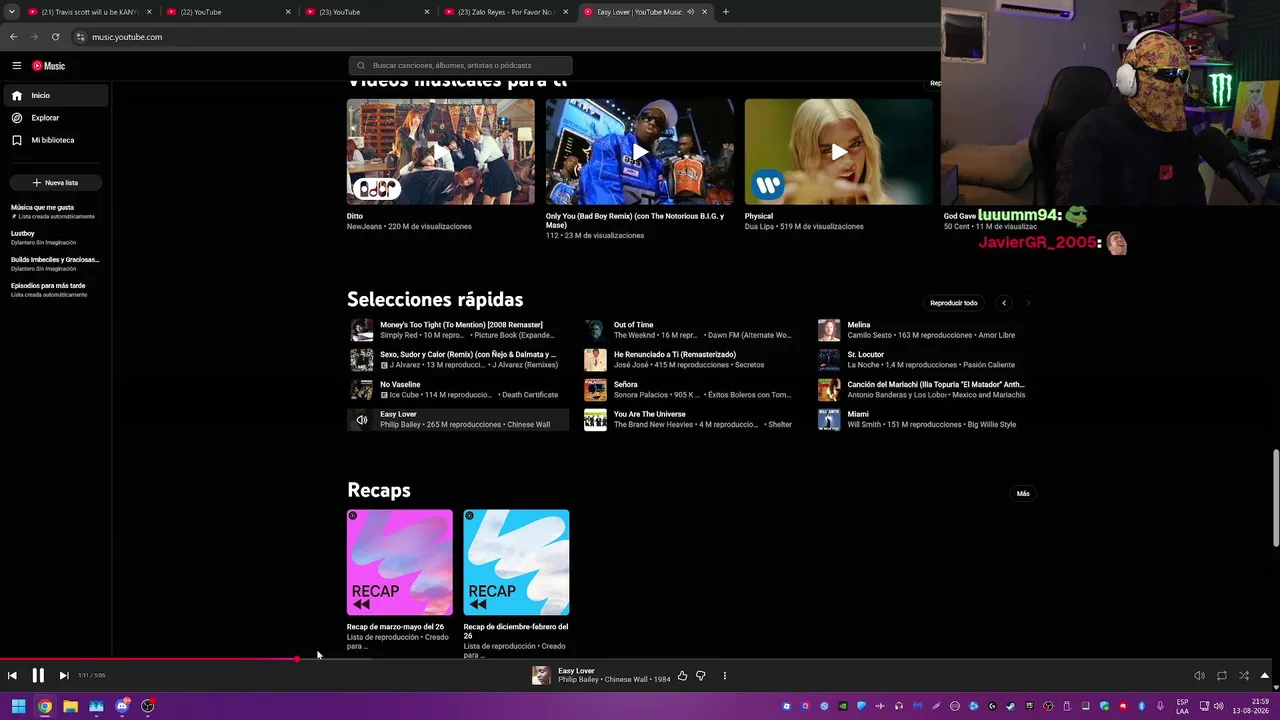Like Easy Lover with thumbs up
This screenshot has height=720, width=1280.
click(682, 676)
